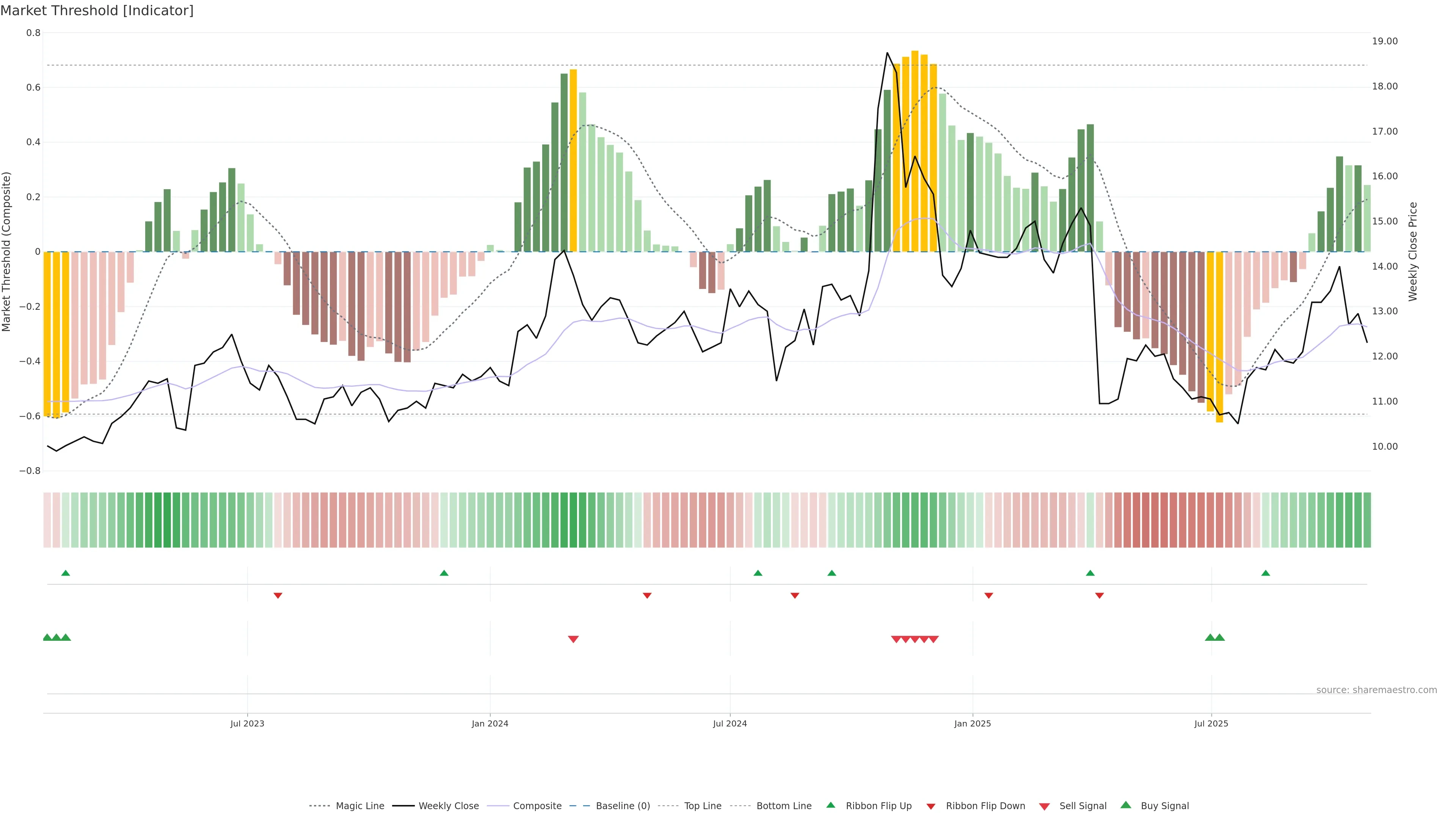Click the Jul 2024 x-axis label
Viewport: 1456px width, 819px height.
730,723
